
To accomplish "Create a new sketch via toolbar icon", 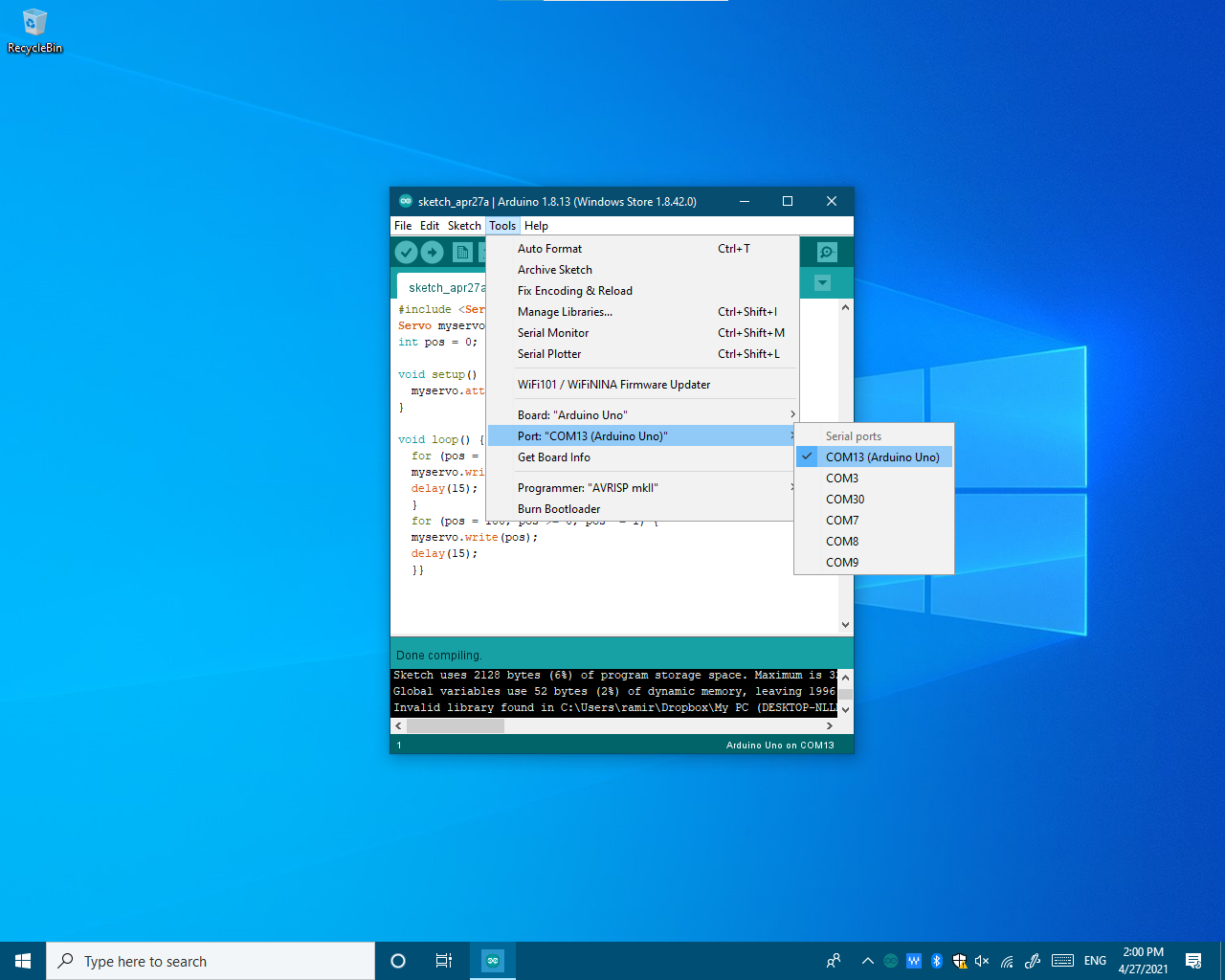I will point(462,252).
